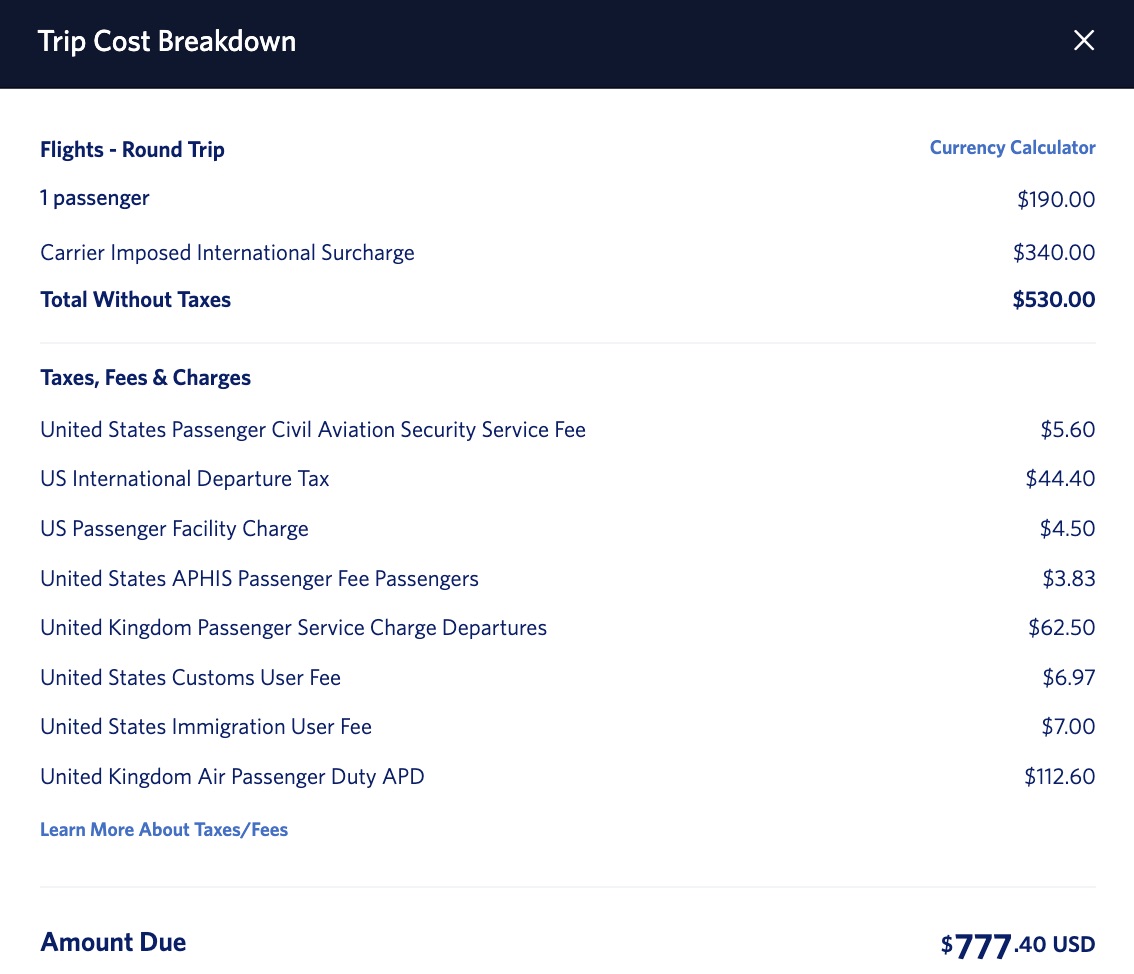Select the US Passenger Facility Charge row
Viewport: 1134px width, 974px height.
pyautogui.click(x=174, y=528)
